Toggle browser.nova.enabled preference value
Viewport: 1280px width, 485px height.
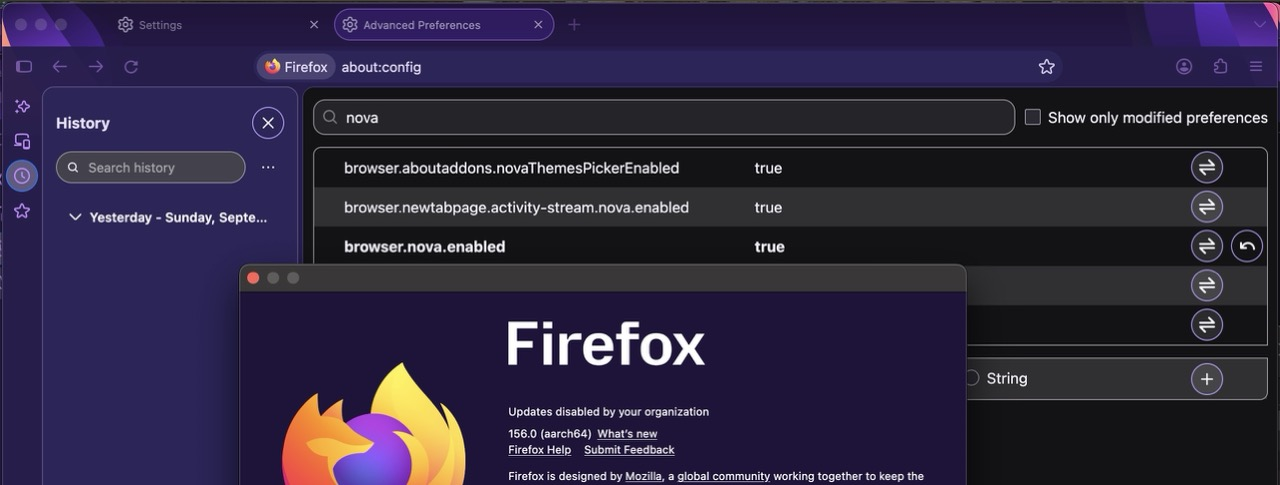coord(1207,246)
